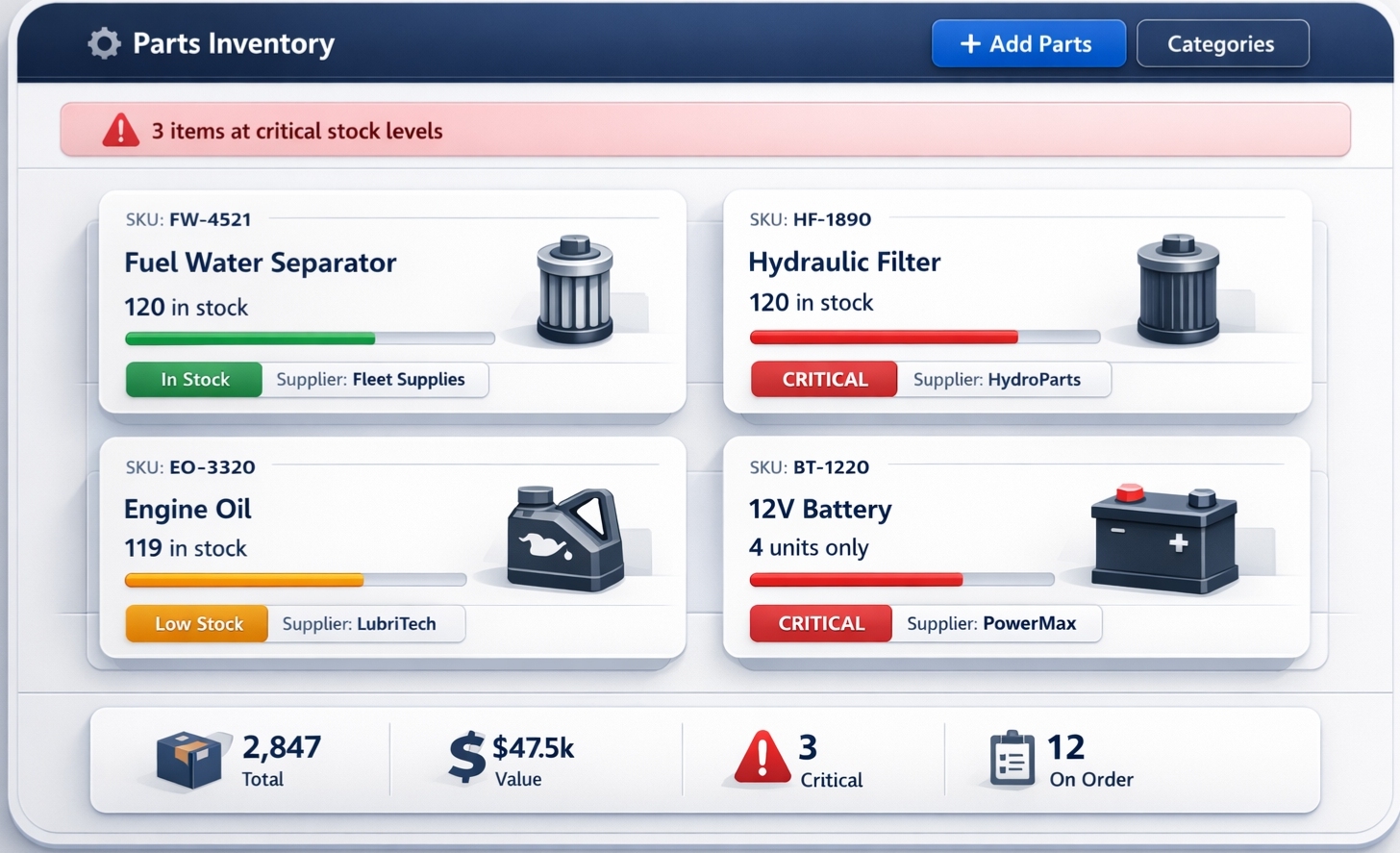Click the Add Parts button
The height and width of the screenshot is (853, 1400).
[x=1028, y=43]
